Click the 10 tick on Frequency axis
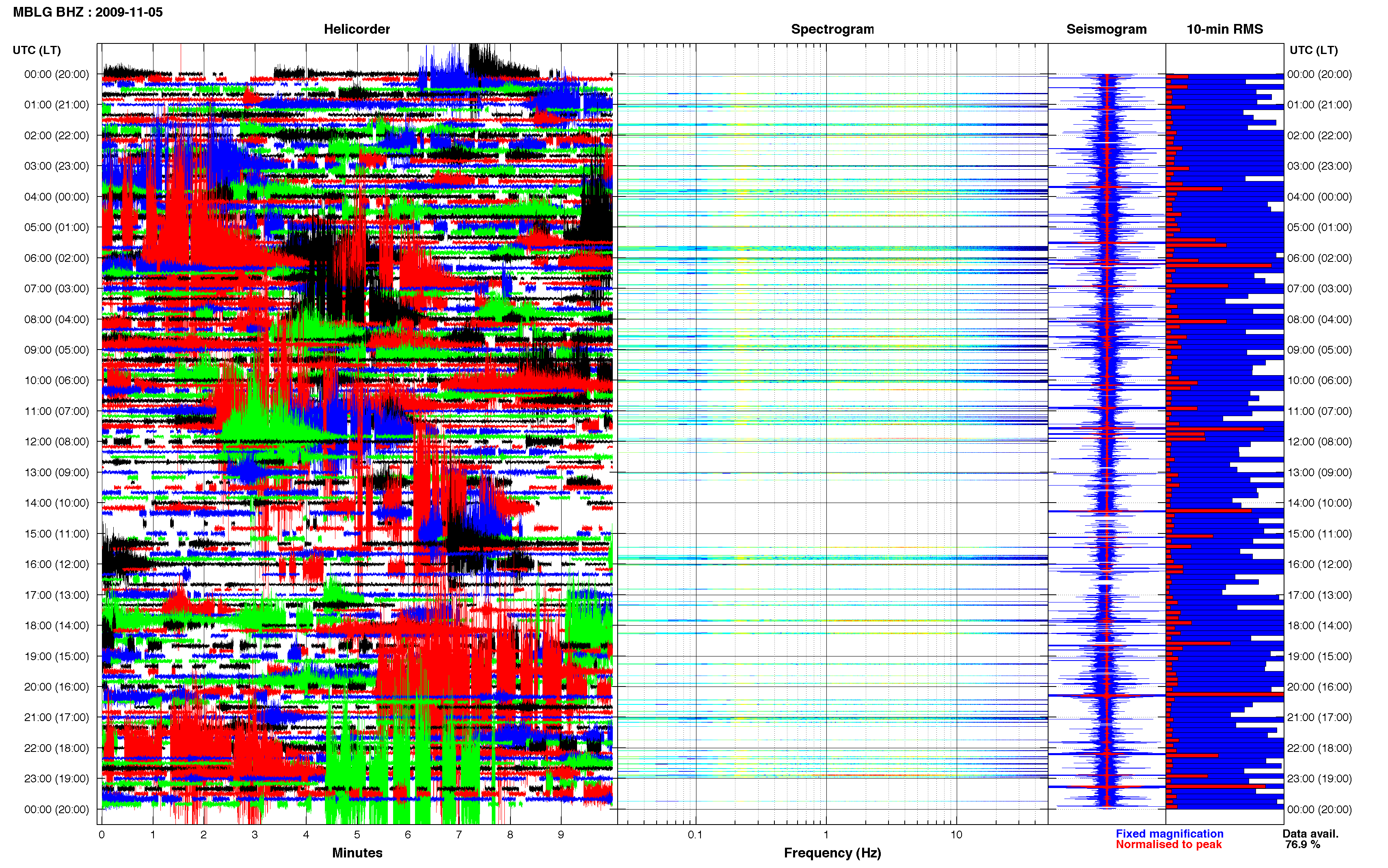The width and height of the screenshot is (1388, 868). (x=956, y=835)
